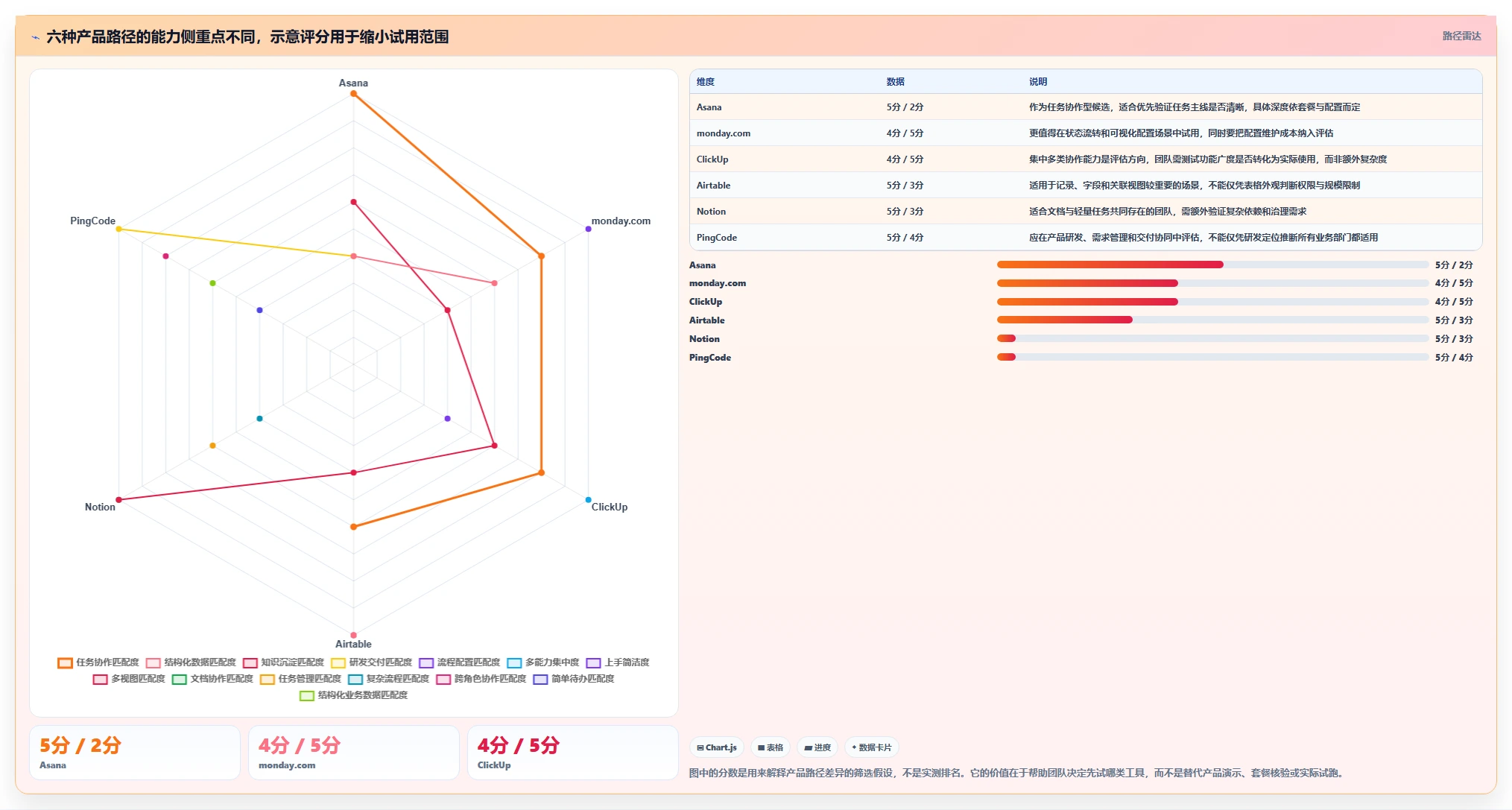Screen dimensions: 1512x810
Task: Click the purple data point at monday.com vertex
Action: [588, 229]
